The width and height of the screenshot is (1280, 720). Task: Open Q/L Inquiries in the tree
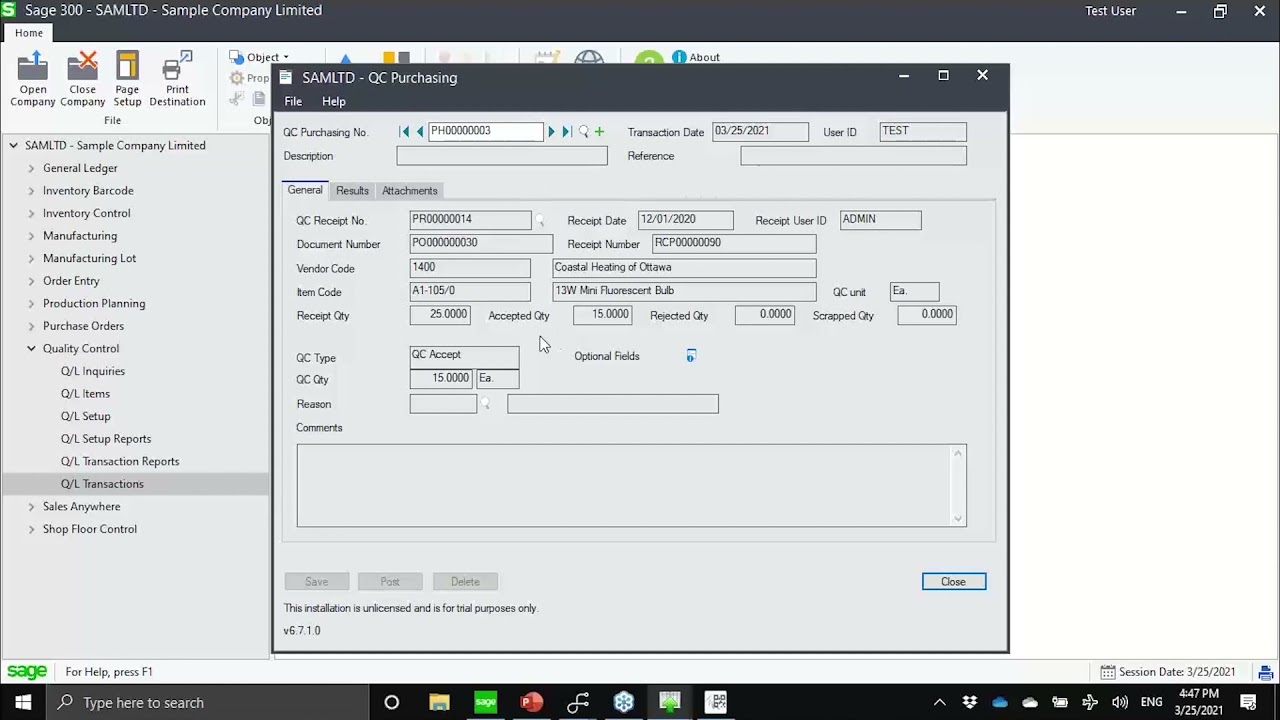tap(93, 371)
